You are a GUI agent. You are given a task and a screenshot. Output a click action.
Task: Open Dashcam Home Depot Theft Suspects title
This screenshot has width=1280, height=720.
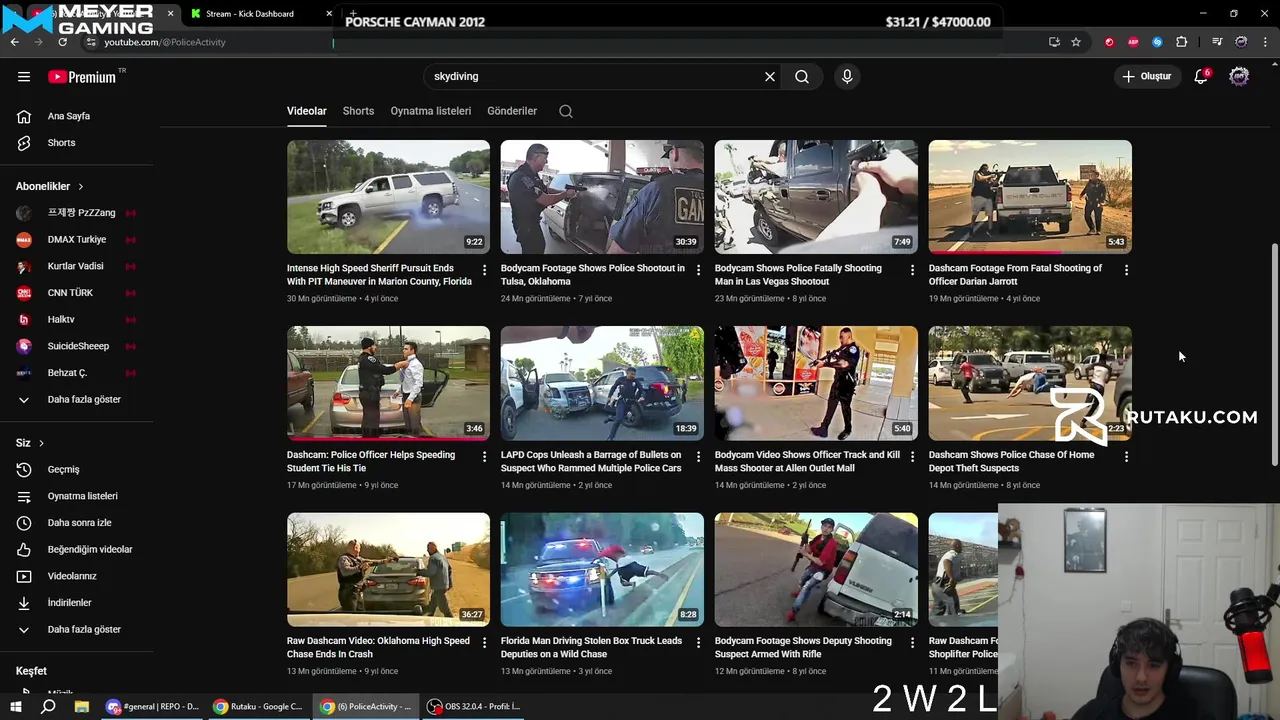1011,461
